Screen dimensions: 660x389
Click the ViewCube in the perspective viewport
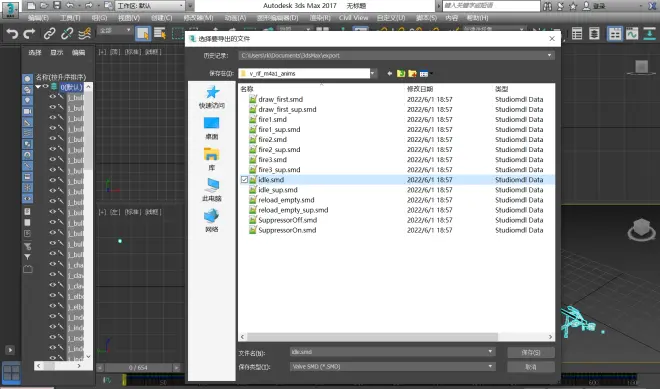(641, 230)
